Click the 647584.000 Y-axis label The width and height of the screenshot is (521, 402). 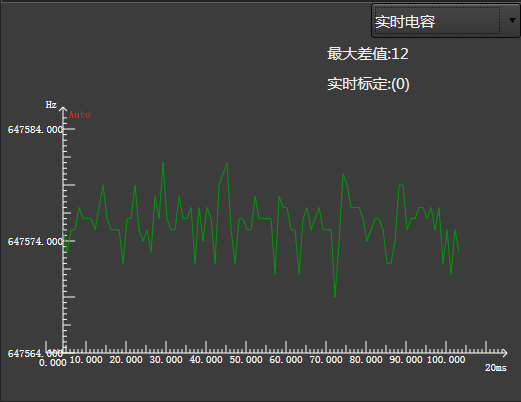point(35,130)
